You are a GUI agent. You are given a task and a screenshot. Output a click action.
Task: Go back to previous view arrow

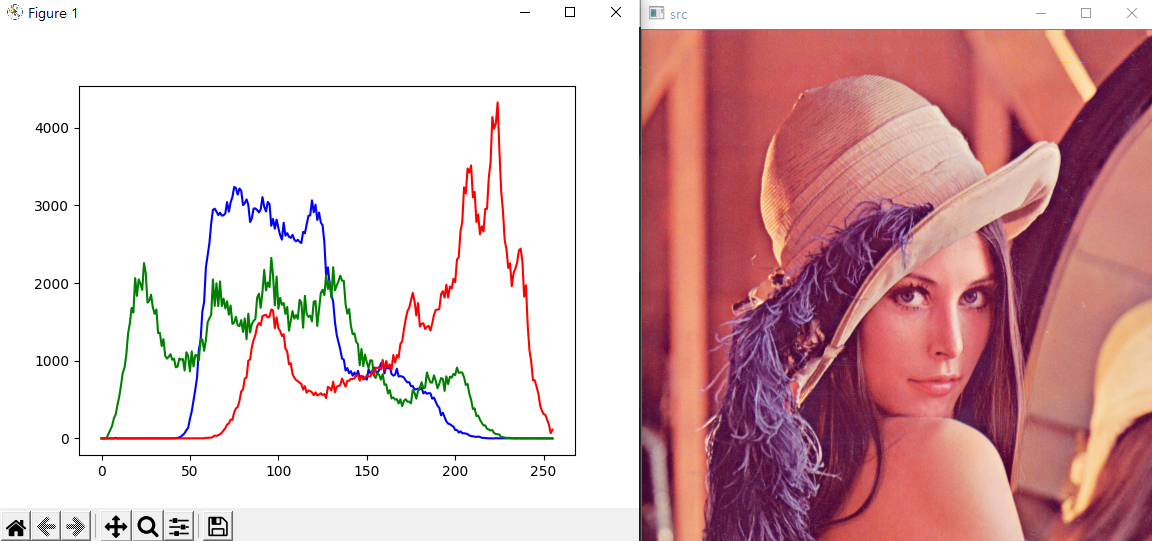pos(46,526)
